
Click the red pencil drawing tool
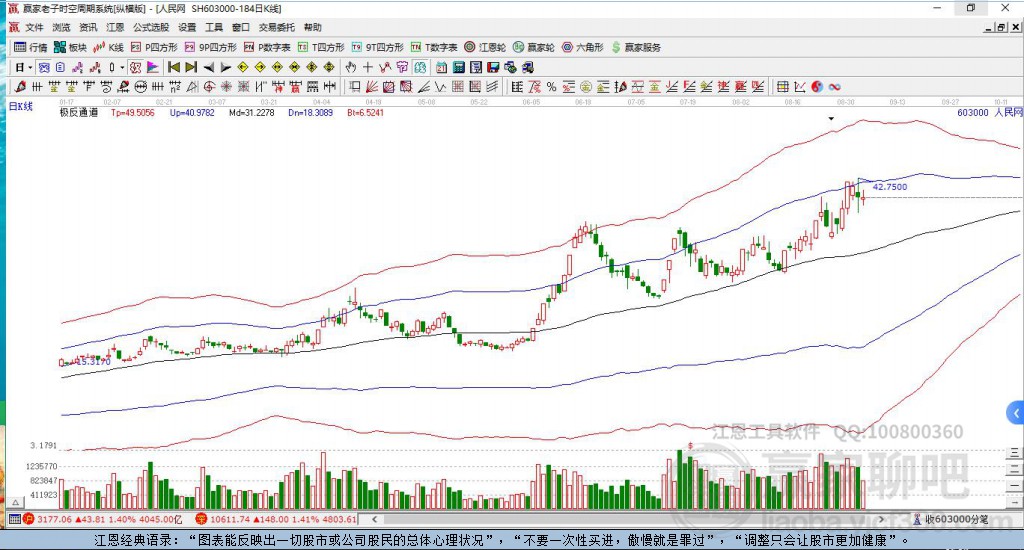tap(20, 86)
